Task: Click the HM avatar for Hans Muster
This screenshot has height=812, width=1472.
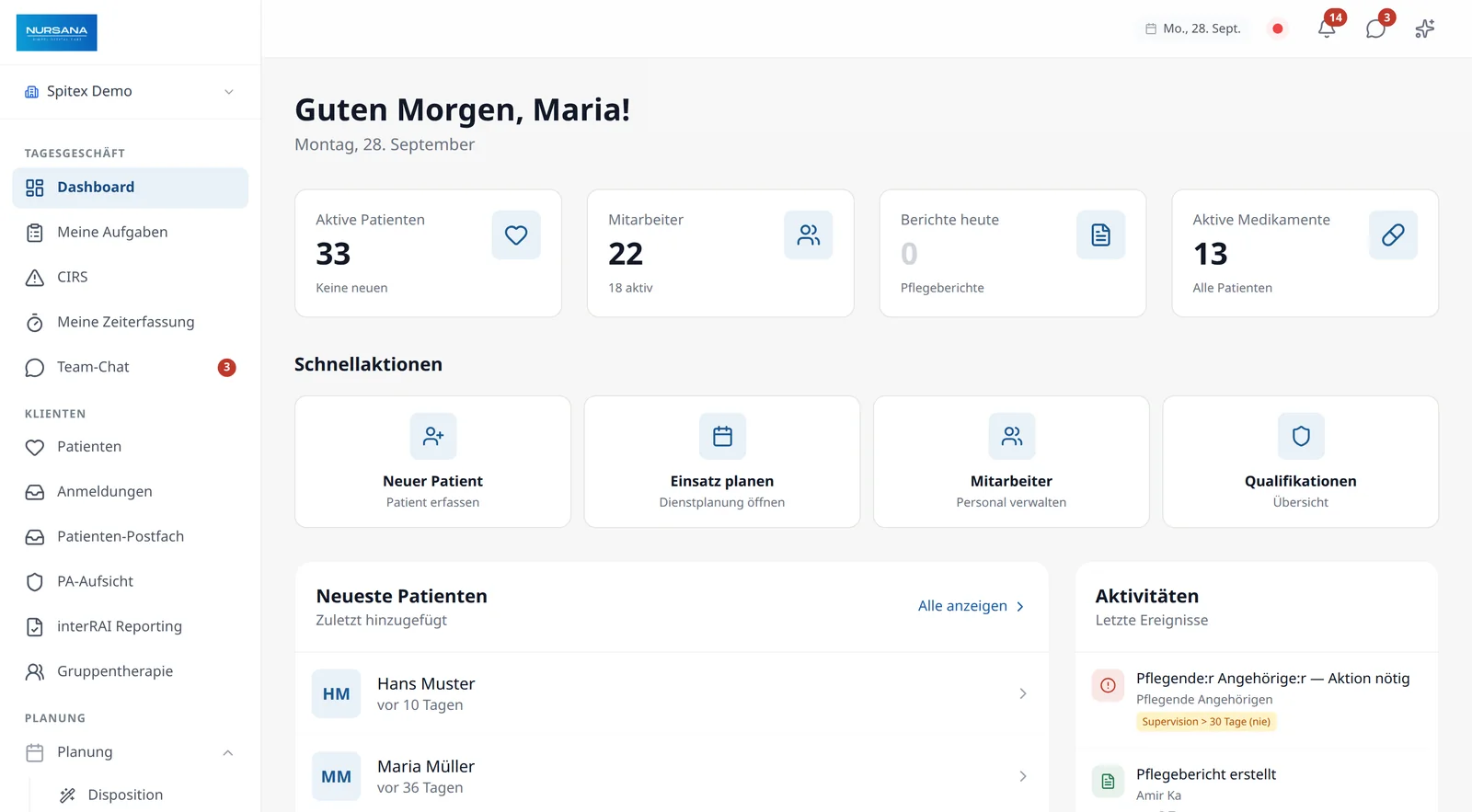Action: pos(336,694)
